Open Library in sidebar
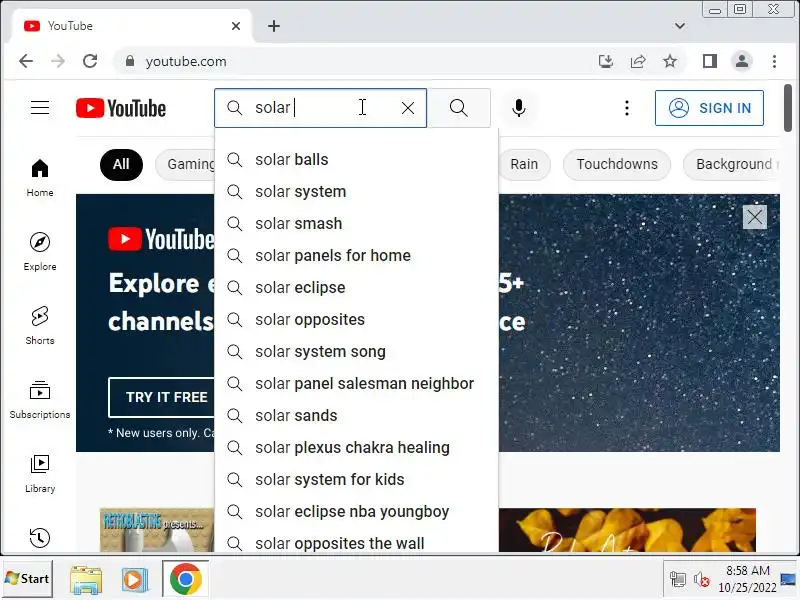The height and width of the screenshot is (600, 800). click(40, 474)
